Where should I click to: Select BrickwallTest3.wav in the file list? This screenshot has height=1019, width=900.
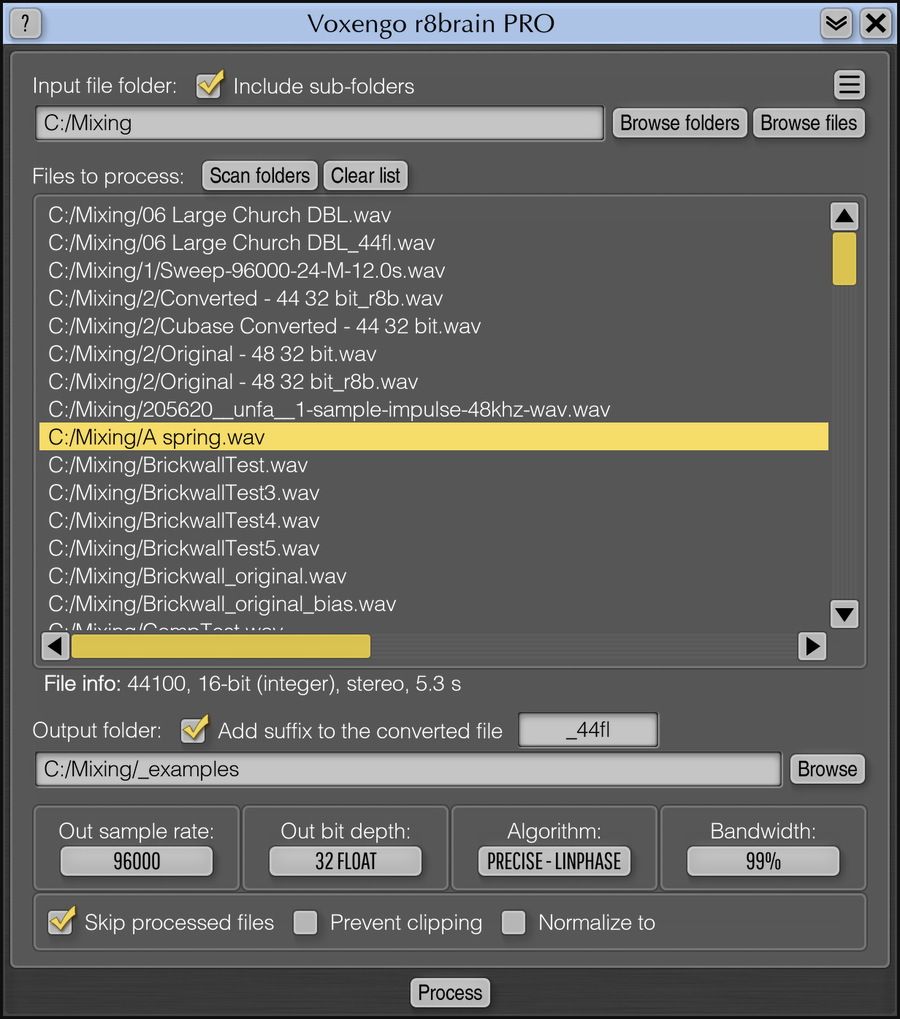click(184, 493)
